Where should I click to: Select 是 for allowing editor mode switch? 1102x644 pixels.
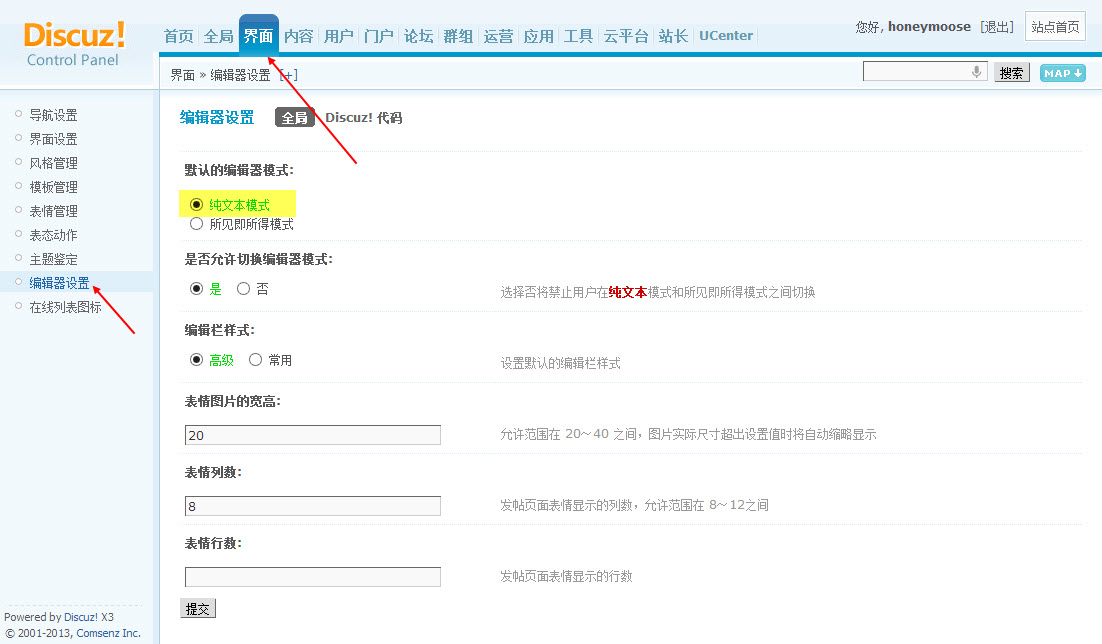197,289
